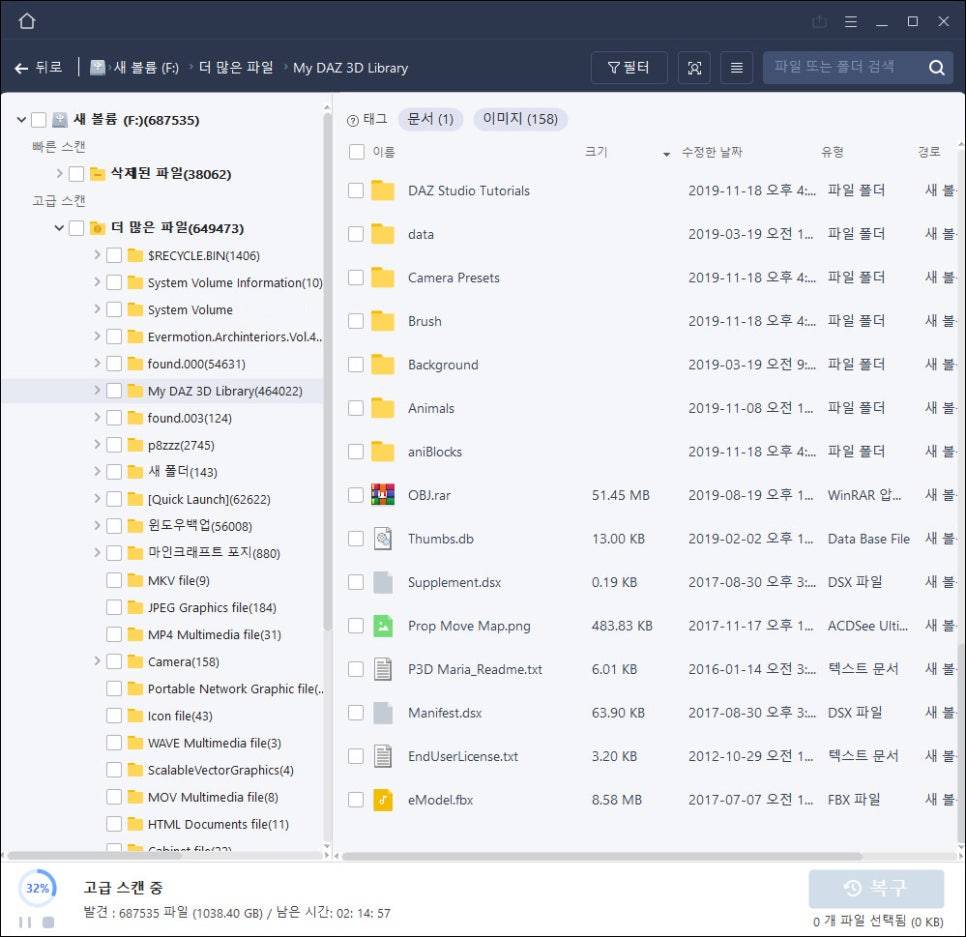The width and height of the screenshot is (966, 937).
Task: Sort by 이름 column header
Action: pos(384,152)
